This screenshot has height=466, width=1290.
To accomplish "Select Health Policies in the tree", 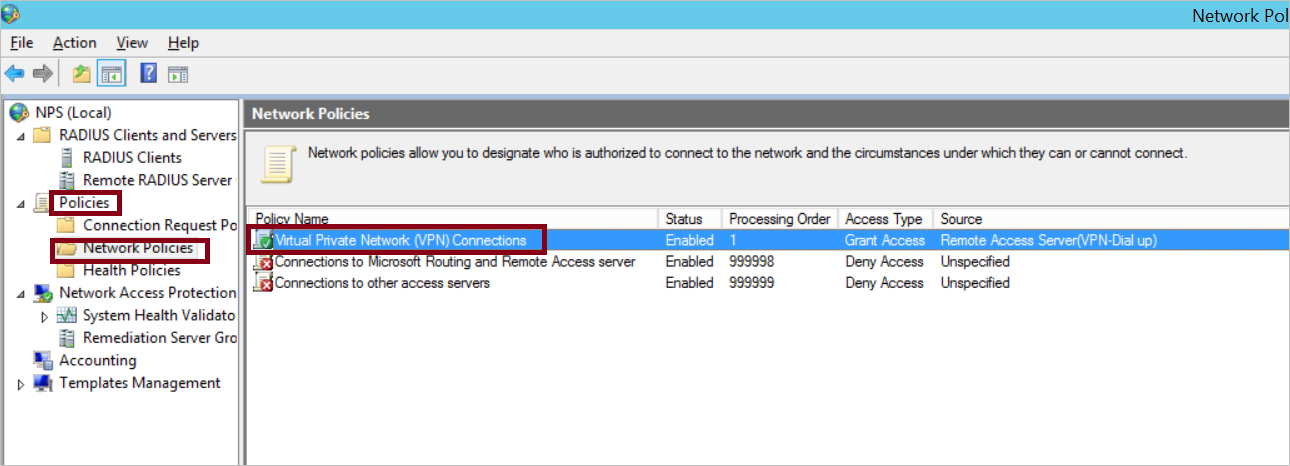I will pos(132,270).
